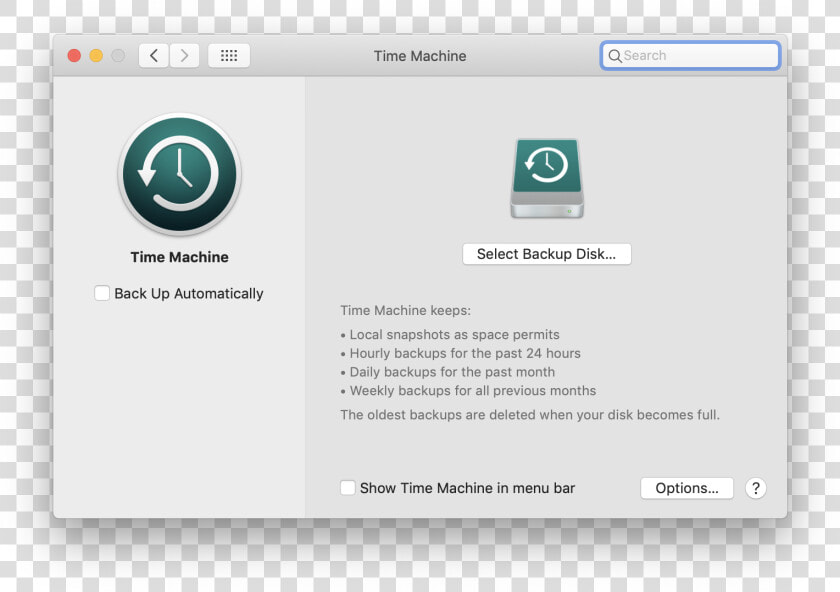Image resolution: width=840 pixels, height=592 pixels.
Task: Click the Time Machine window title
Action: pyautogui.click(x=420, y=56)
